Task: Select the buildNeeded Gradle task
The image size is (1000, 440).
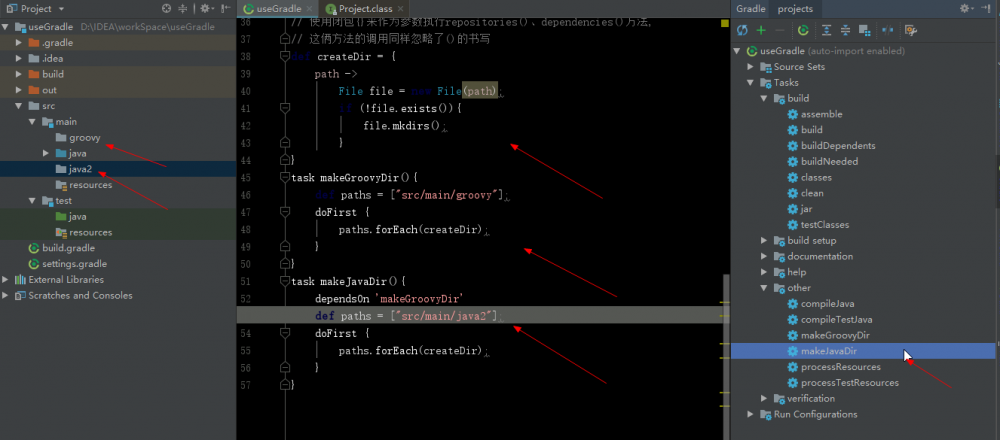Action: point(829,161)
